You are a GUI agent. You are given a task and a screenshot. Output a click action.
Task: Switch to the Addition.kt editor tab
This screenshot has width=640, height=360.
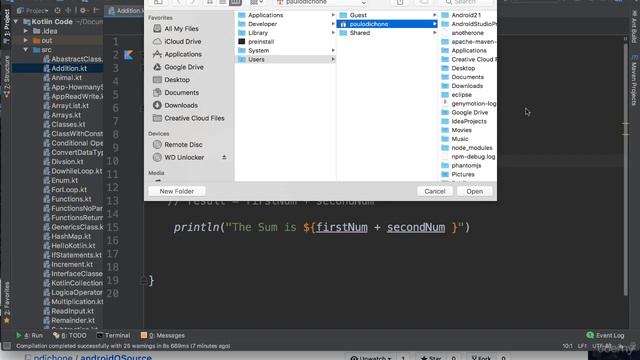pyautogui.click(x=124, y=11)
